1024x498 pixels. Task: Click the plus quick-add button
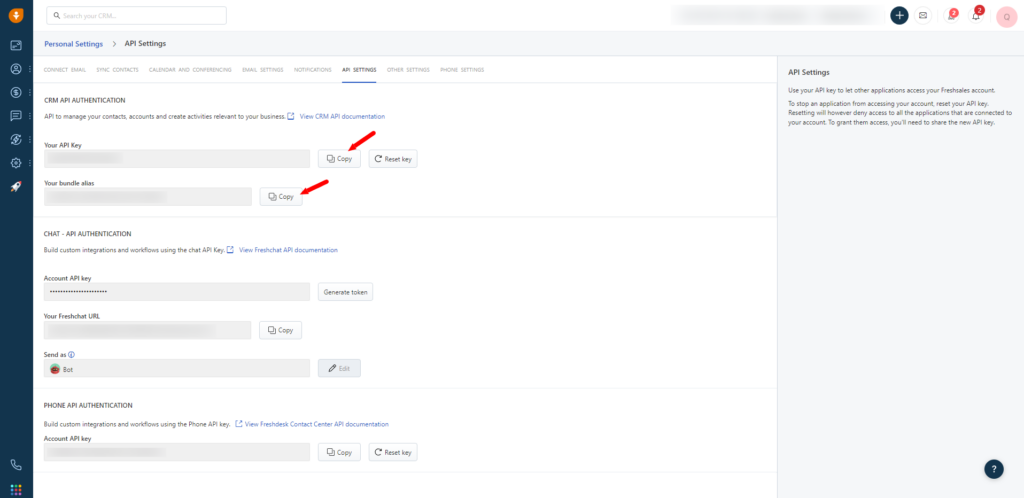[899, 16]
